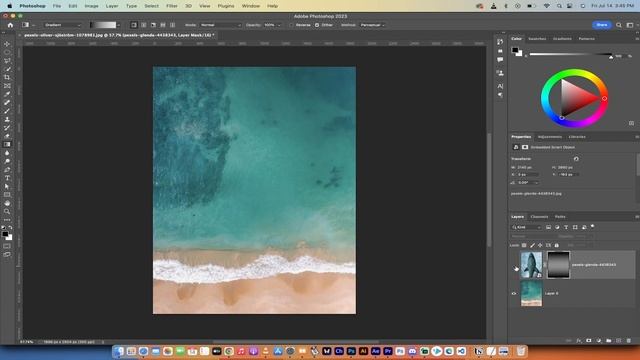Click the Share button
The image size is (640, 360).
pyautogui.click(x=602, y=25)
